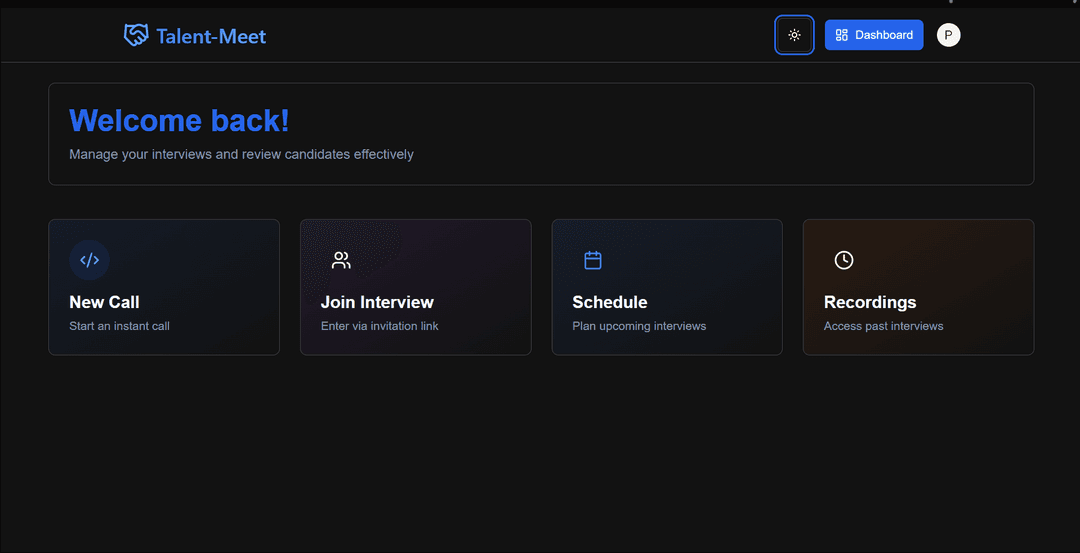Click the people icon on Join Interview
This screenshot has height=553, width=1080.
pos(341,260)
